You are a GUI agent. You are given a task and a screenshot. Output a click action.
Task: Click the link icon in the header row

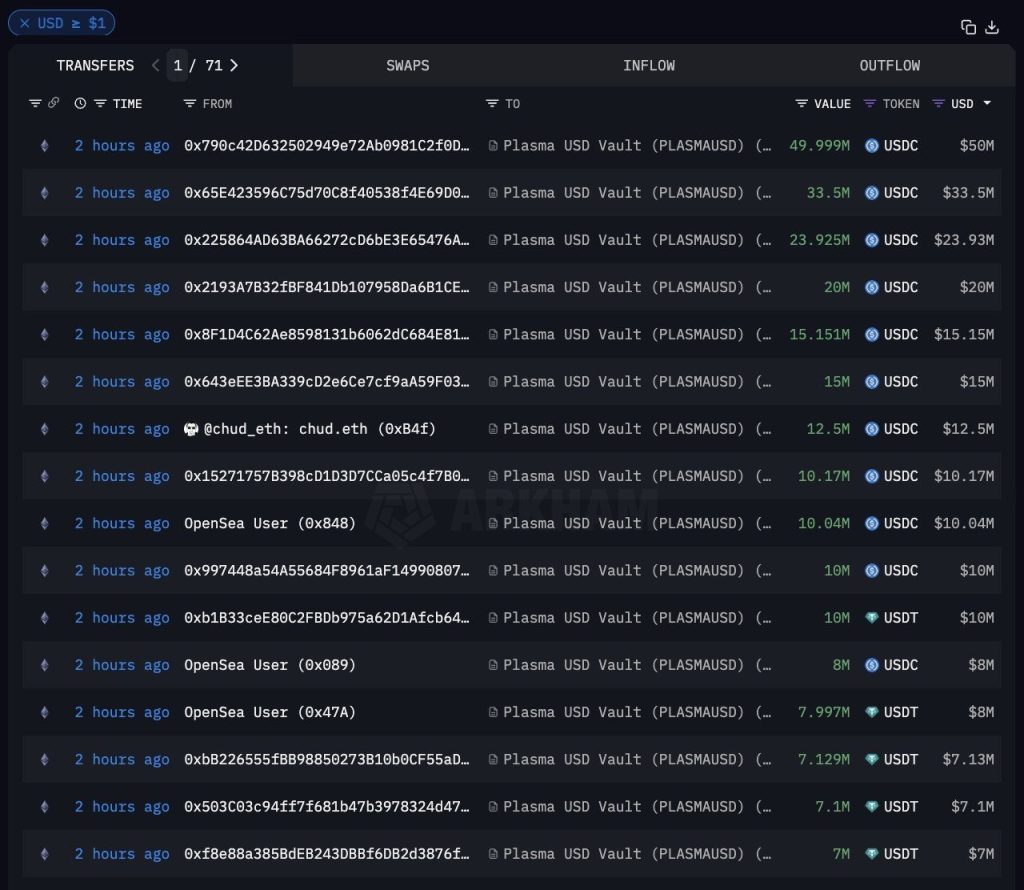click(x=54, y=103)
